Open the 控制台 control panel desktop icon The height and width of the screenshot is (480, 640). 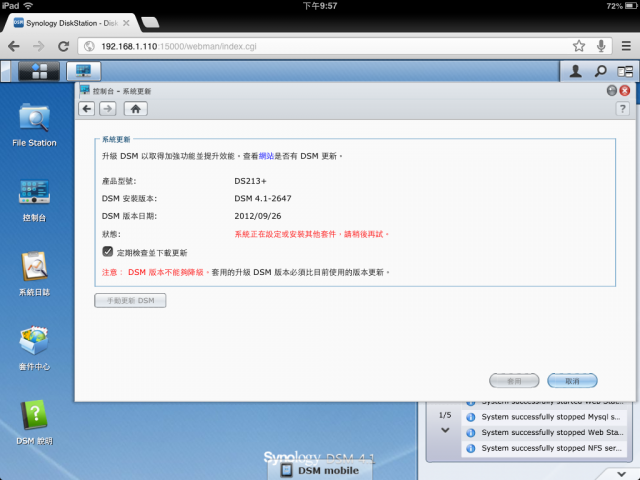pos(34,200)
